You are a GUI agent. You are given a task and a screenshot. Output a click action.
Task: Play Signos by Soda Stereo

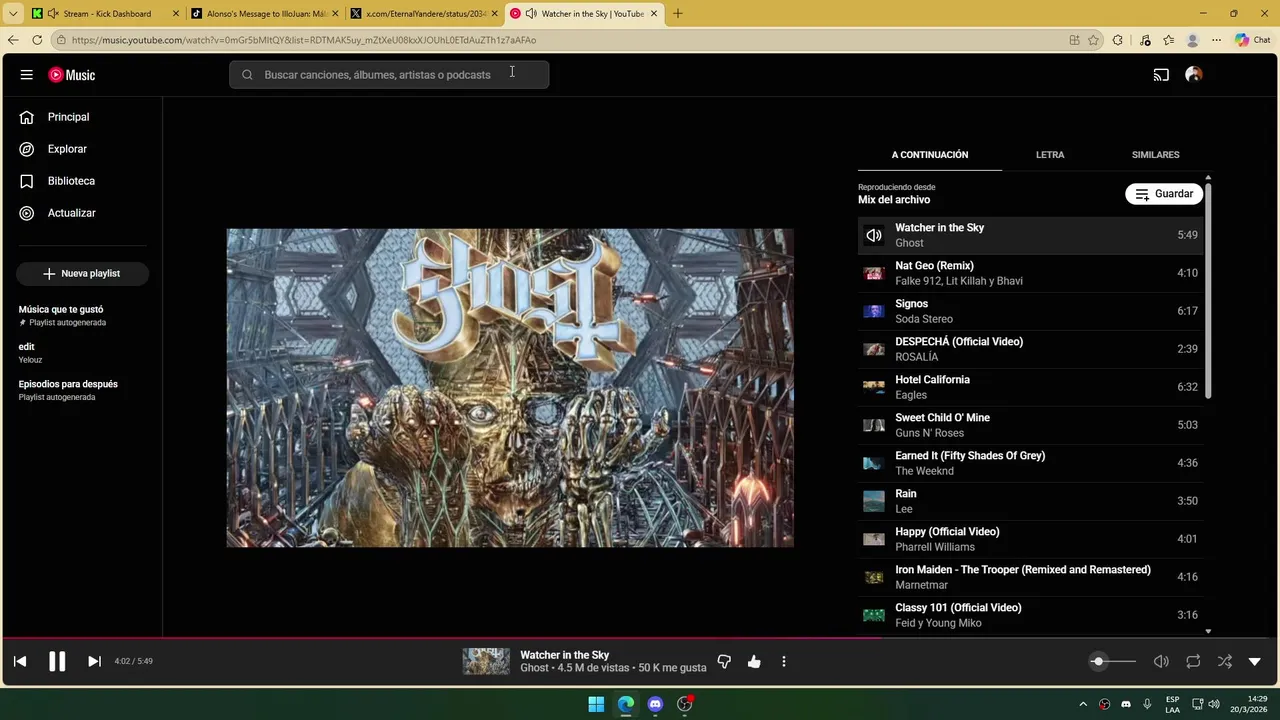point(1030,311)
